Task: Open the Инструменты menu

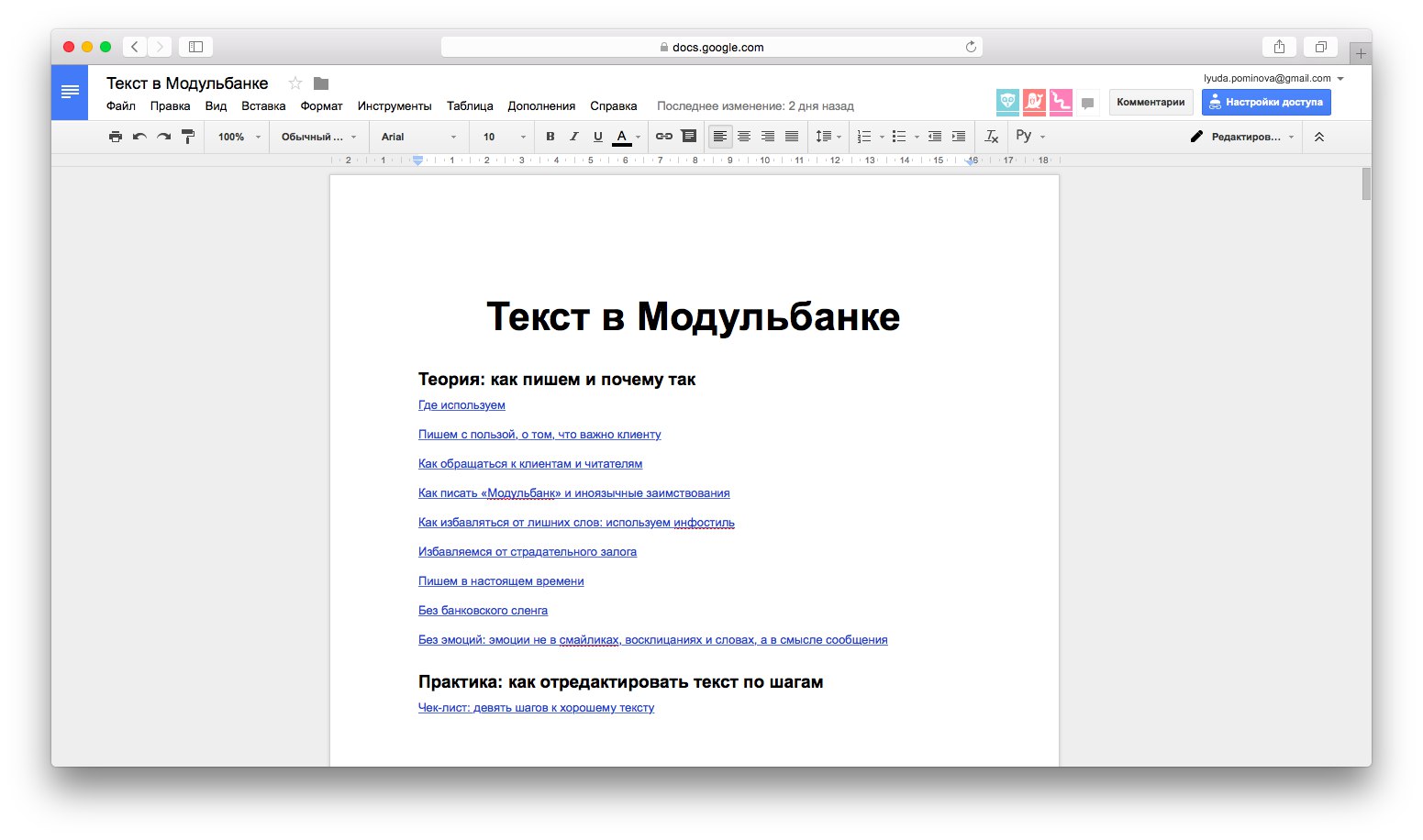Action: pyautogui.click(x=395, y=105)
